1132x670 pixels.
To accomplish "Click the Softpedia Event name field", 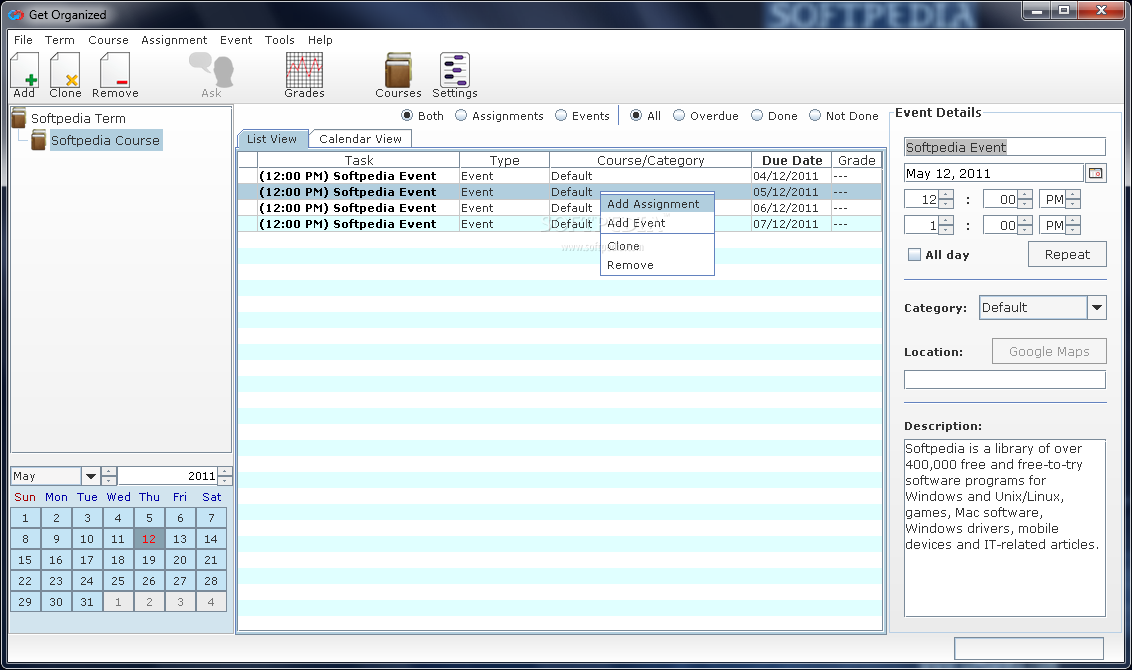I will [x=1005, y=147].
